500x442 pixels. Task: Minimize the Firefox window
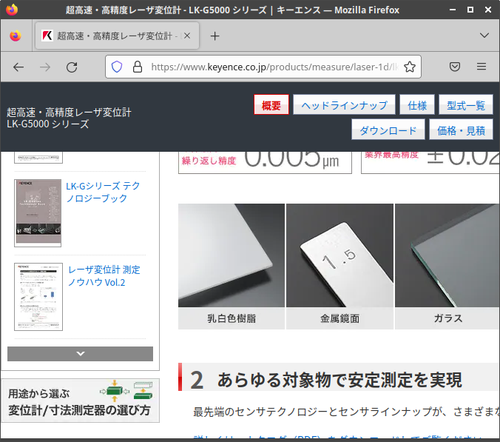pos(453,10)
